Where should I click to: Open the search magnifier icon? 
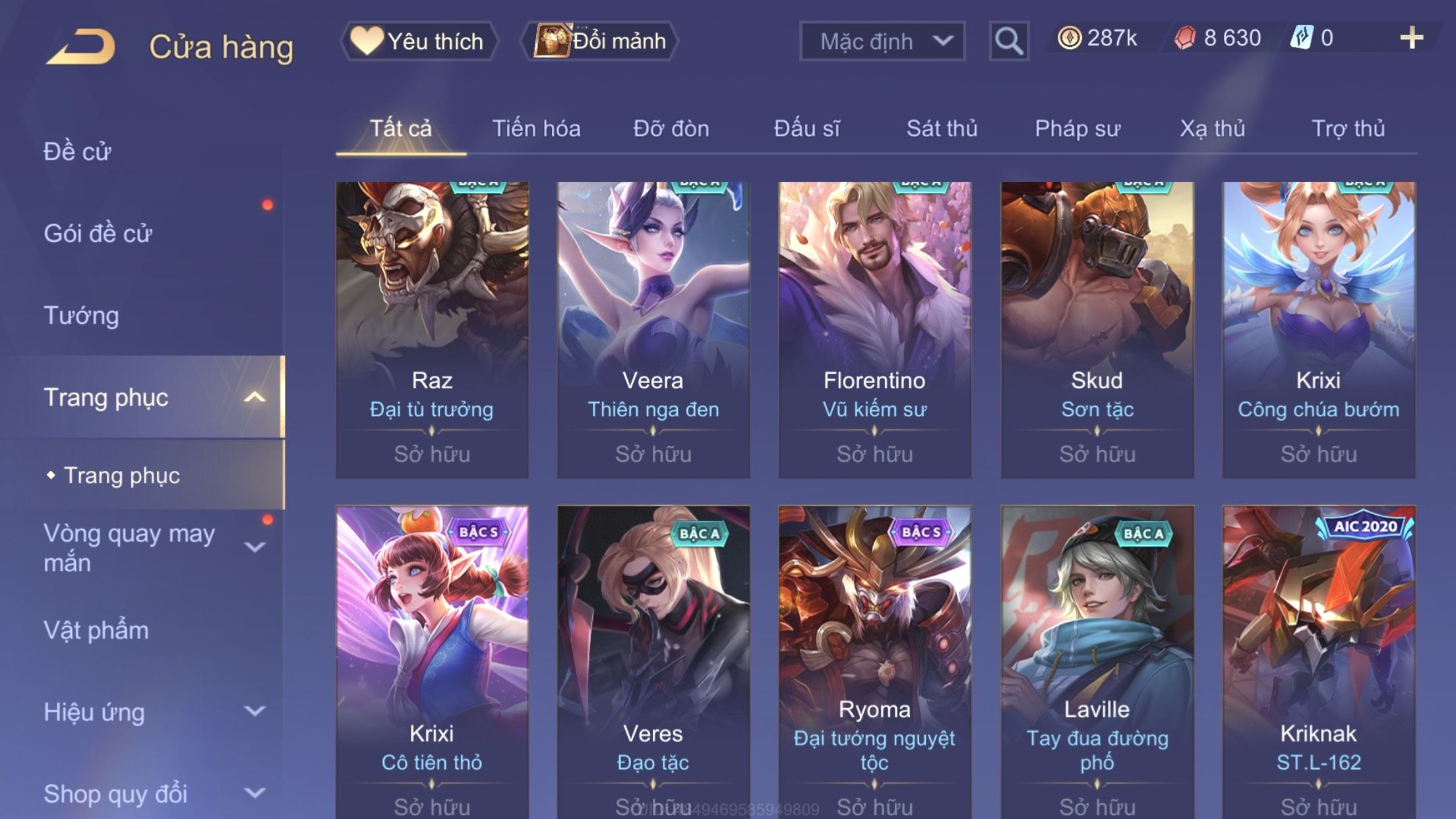1009,41
